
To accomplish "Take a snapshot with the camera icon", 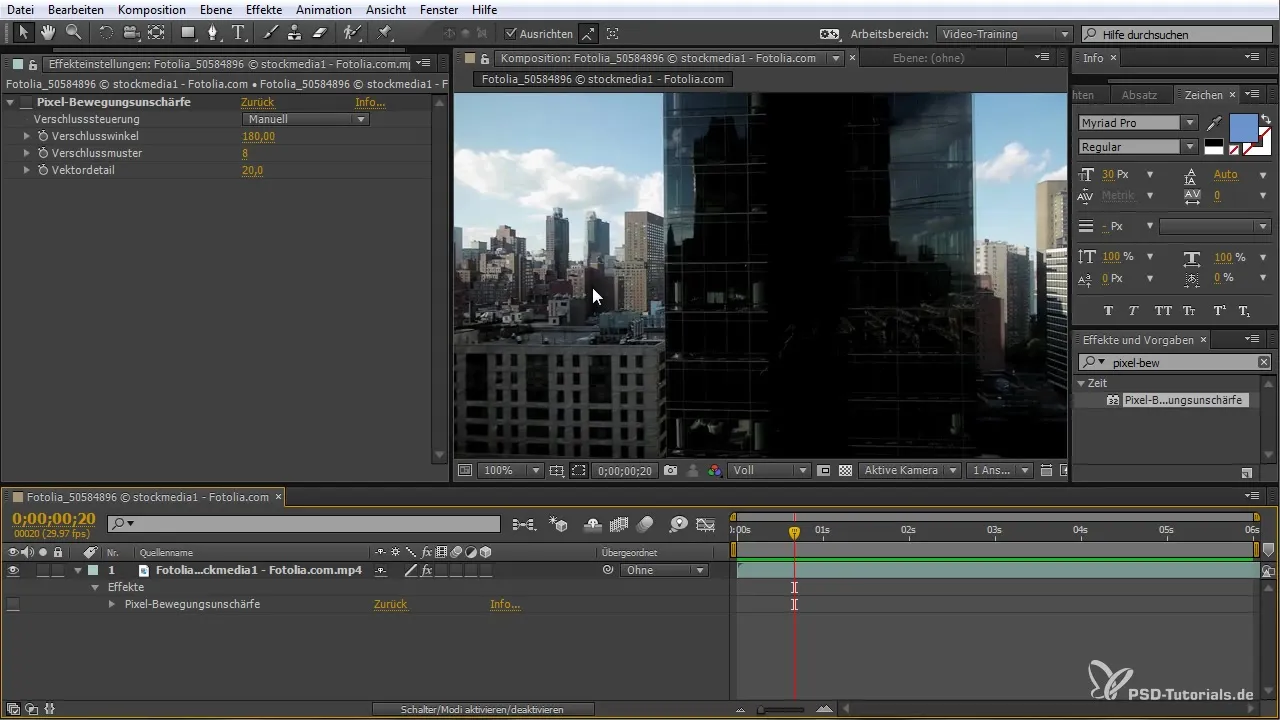I will tap(669, 470).
